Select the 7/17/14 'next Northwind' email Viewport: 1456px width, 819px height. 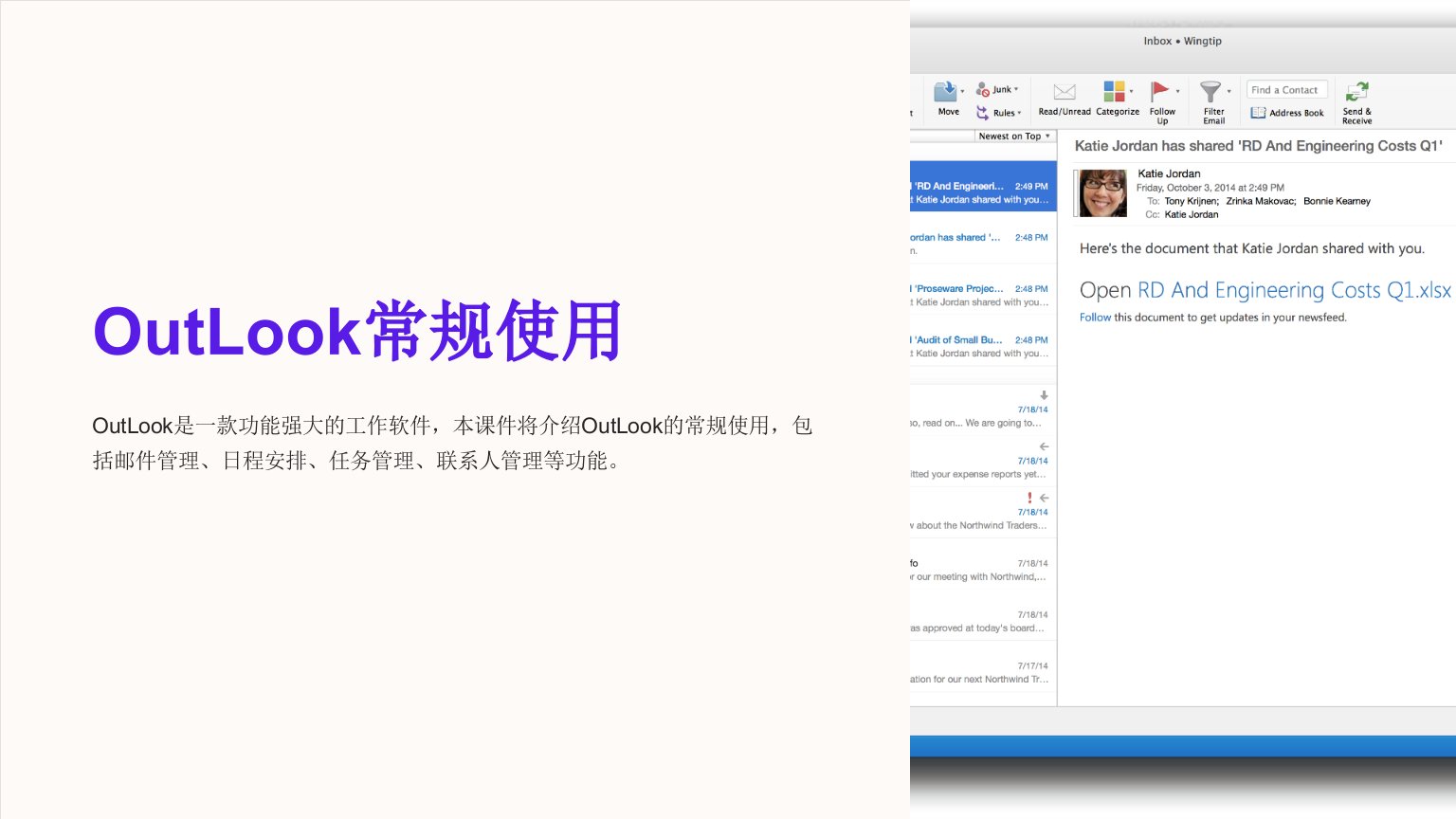point(983,666)
